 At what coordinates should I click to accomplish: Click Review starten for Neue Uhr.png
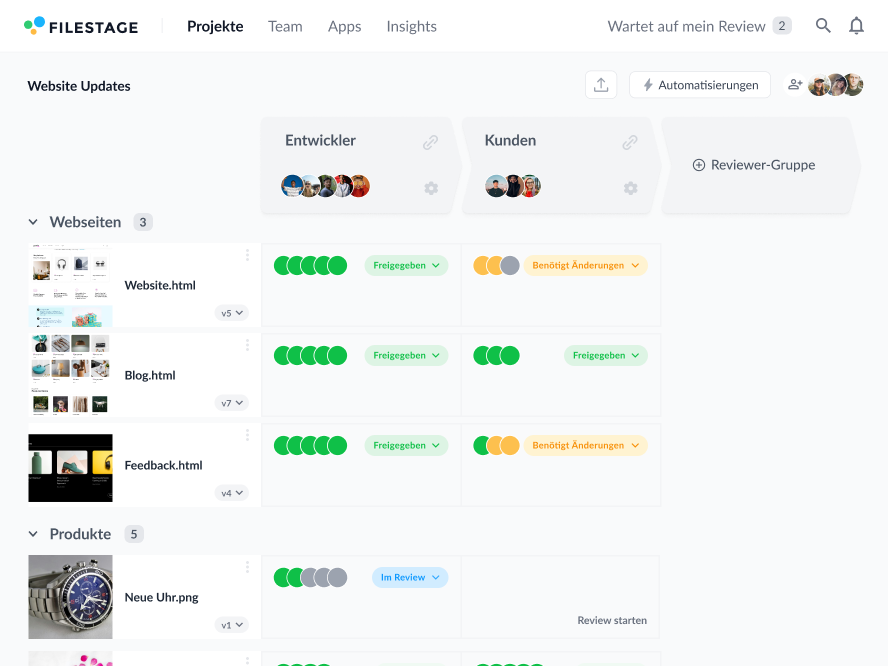tap(612, 620)
